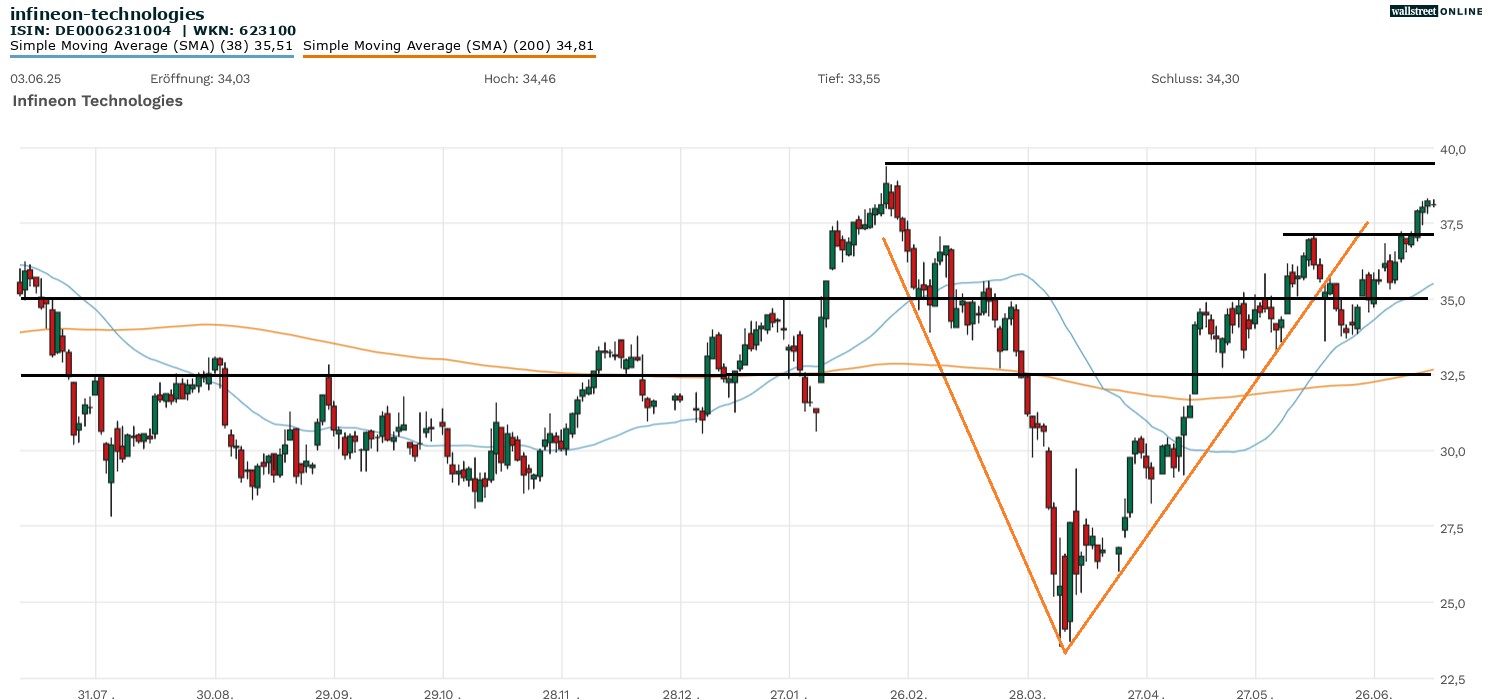The height and width of the screenshot is (699, 1490).
Task: Click the 28.11. date axis label
Action: pyautogui.click(x=562, y=693)
